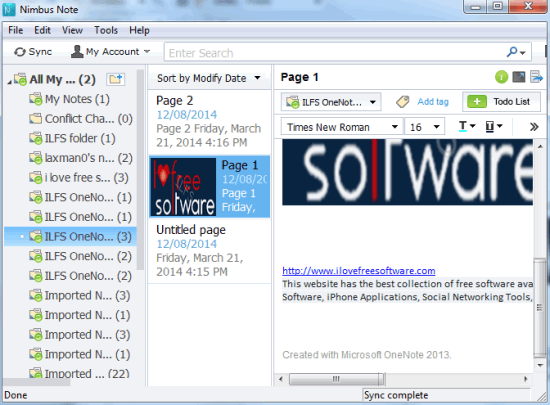The width and height of the screenshot is (550, 405).
Task: Show more formatting tools chevron
Action: coord(534,127)
